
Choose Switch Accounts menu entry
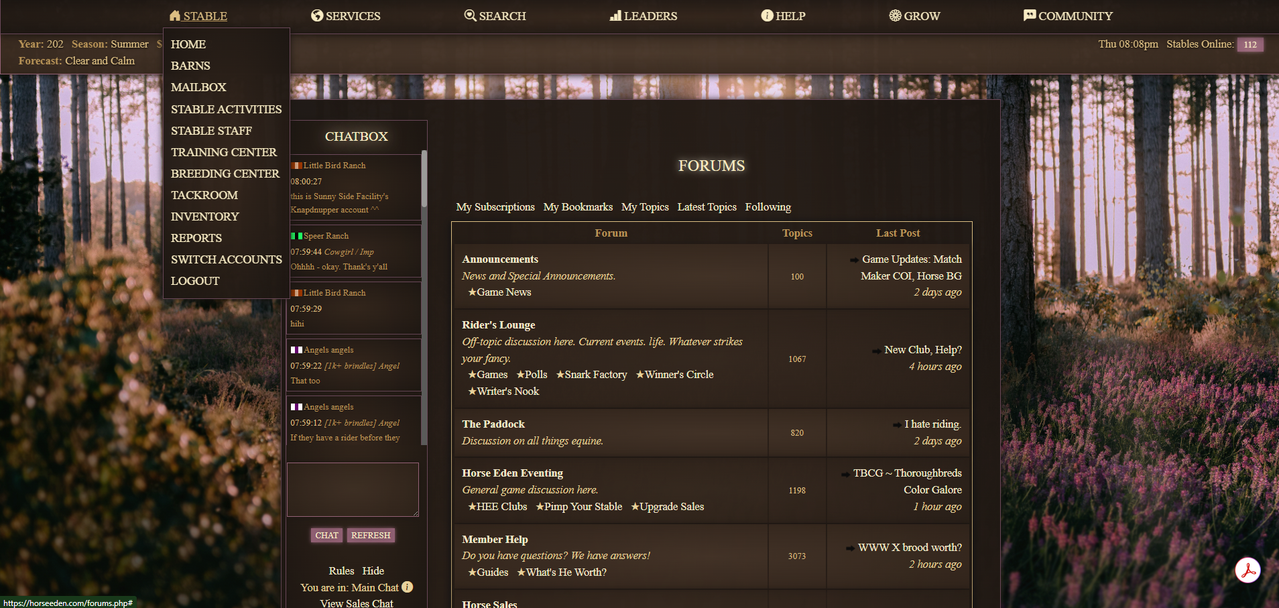pyautogui.click(x=226, y=259)
